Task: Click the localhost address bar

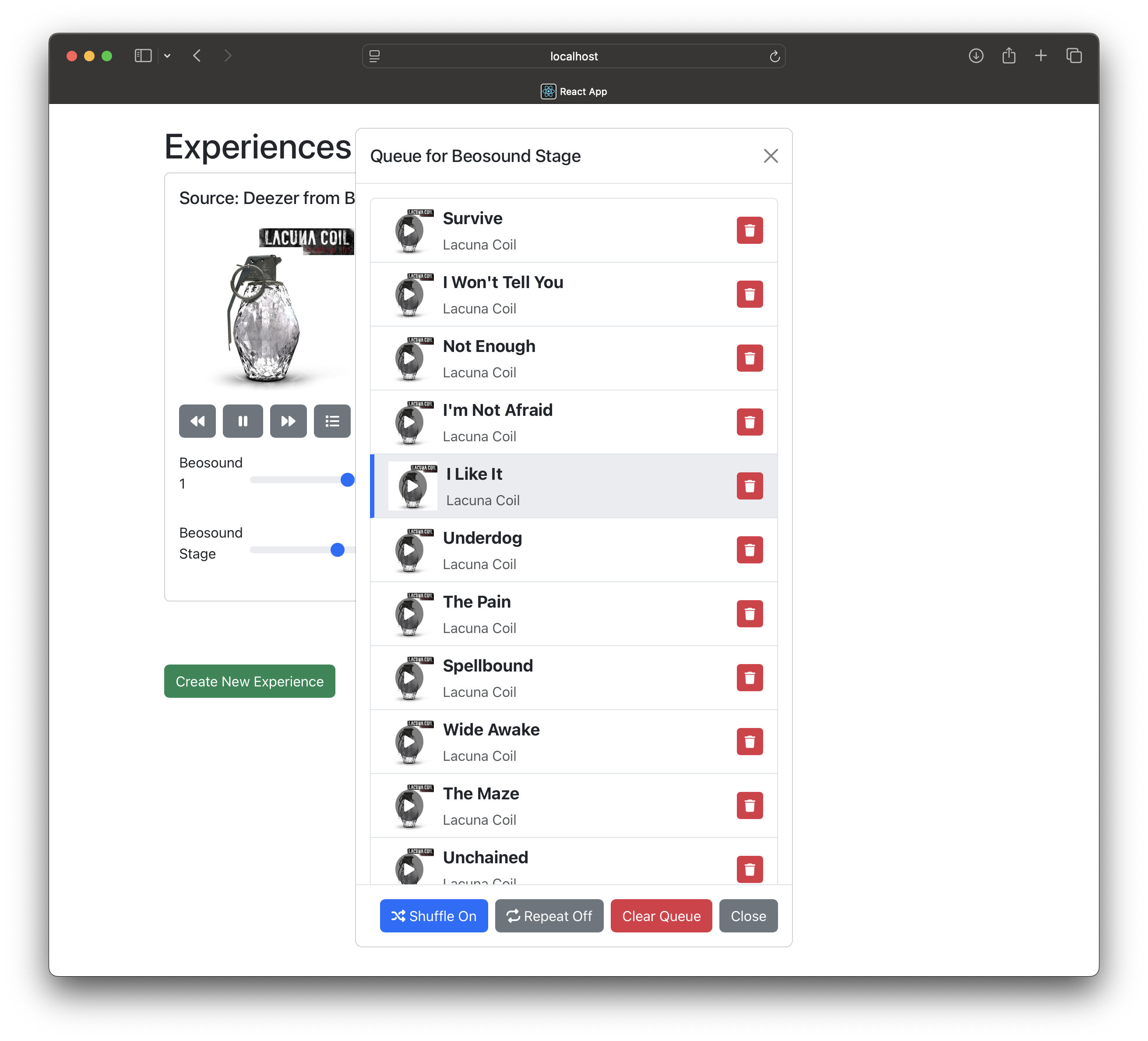Action: (574, 56)
